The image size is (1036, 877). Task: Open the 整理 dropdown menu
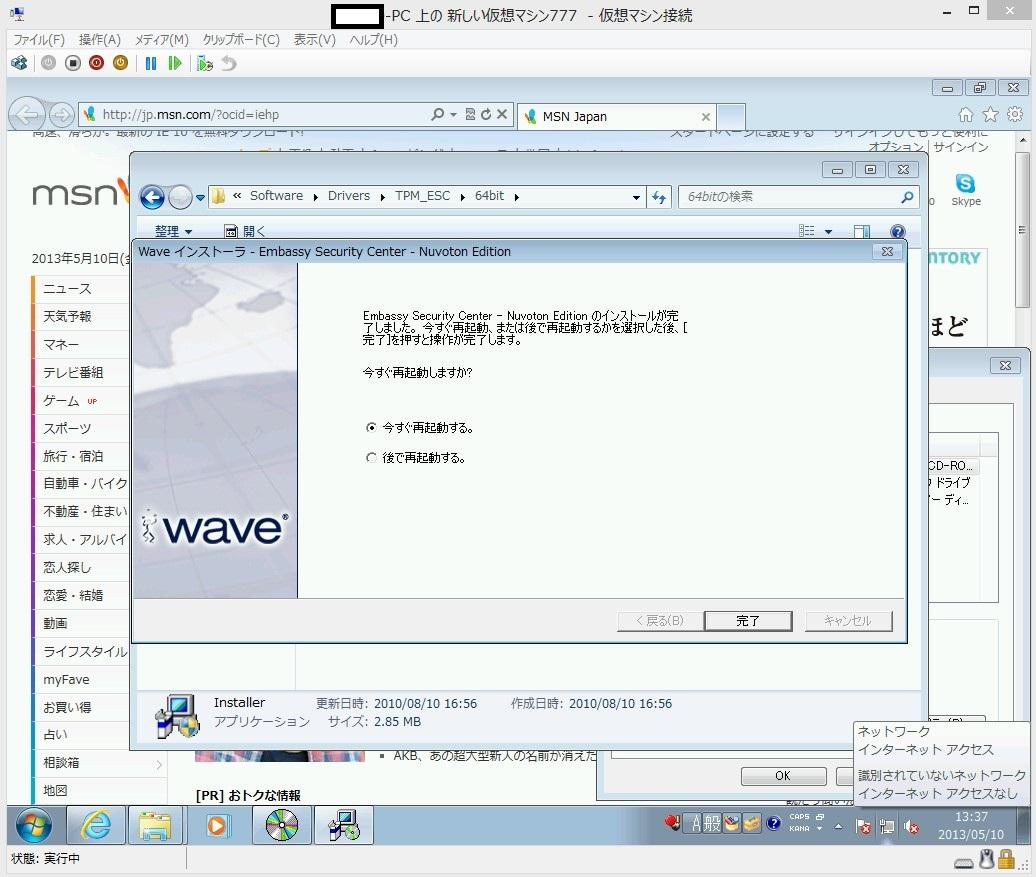pos(173,231)
